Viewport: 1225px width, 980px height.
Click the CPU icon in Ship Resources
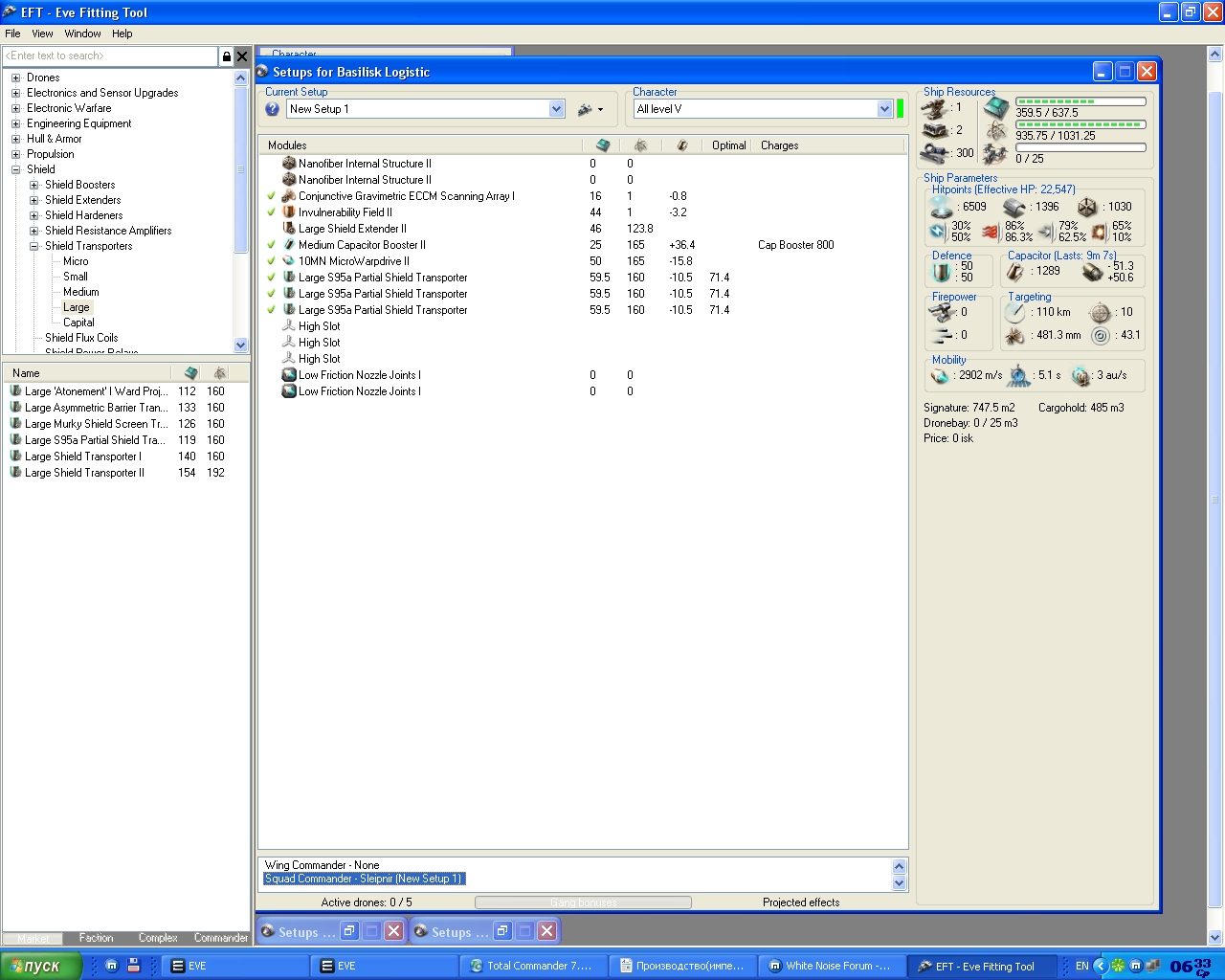point(996,107)
